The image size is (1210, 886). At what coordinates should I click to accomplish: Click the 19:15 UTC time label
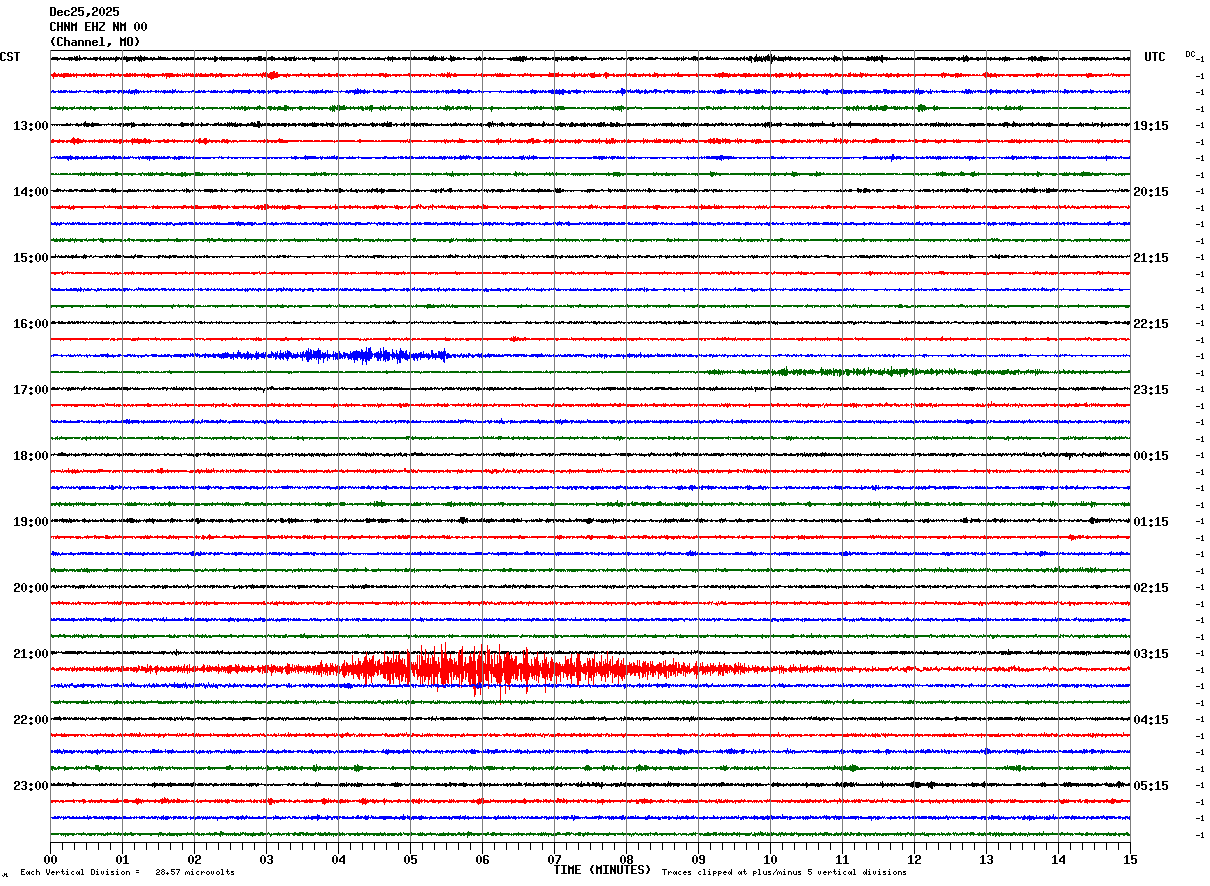pos(1150,126)
